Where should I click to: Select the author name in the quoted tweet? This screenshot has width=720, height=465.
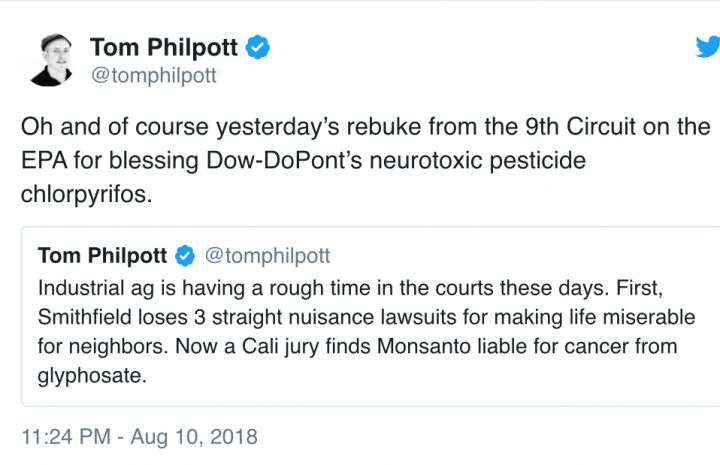point(102,256)
